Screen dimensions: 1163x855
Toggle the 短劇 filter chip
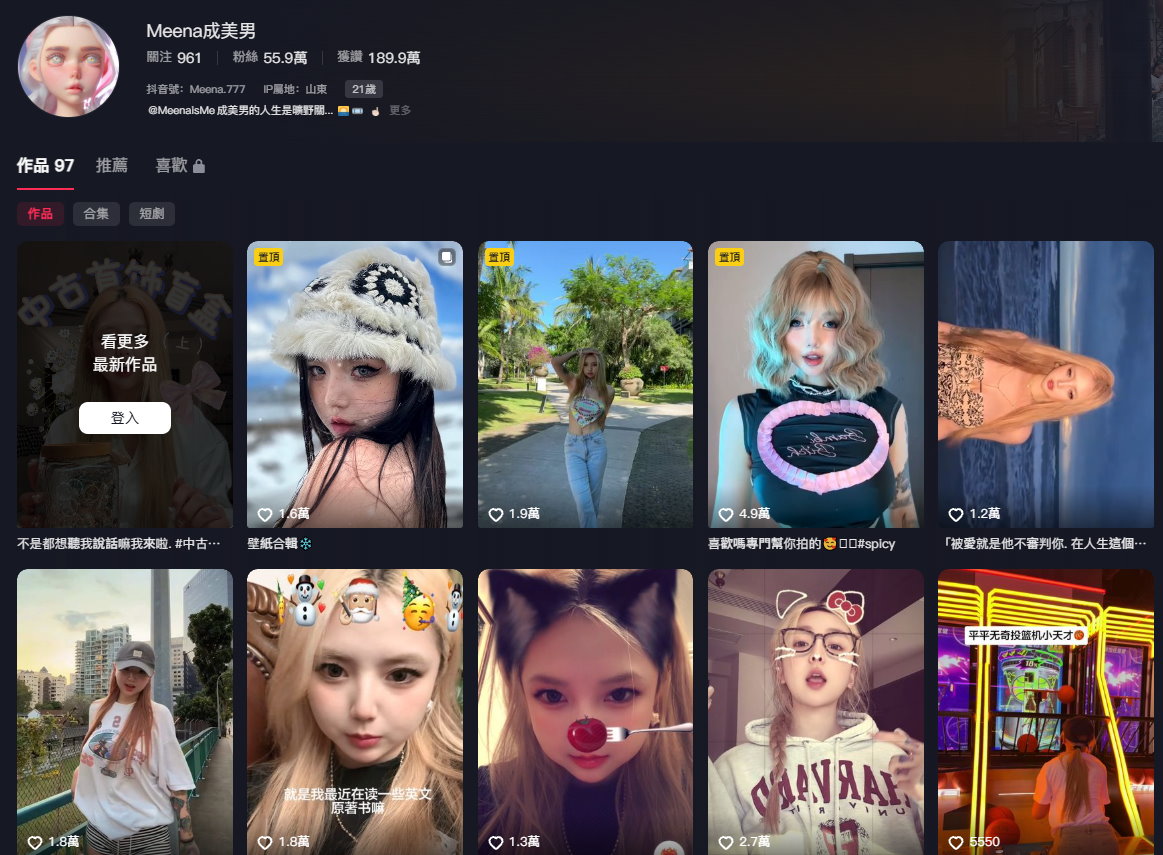pyautogui.click(x=152, y=214)
